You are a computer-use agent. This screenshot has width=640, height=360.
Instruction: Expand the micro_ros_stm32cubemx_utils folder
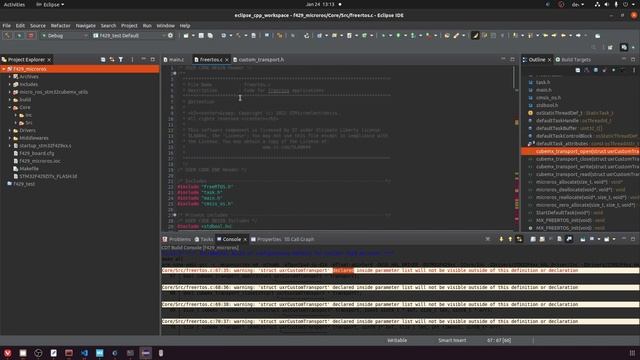point(10,92)
